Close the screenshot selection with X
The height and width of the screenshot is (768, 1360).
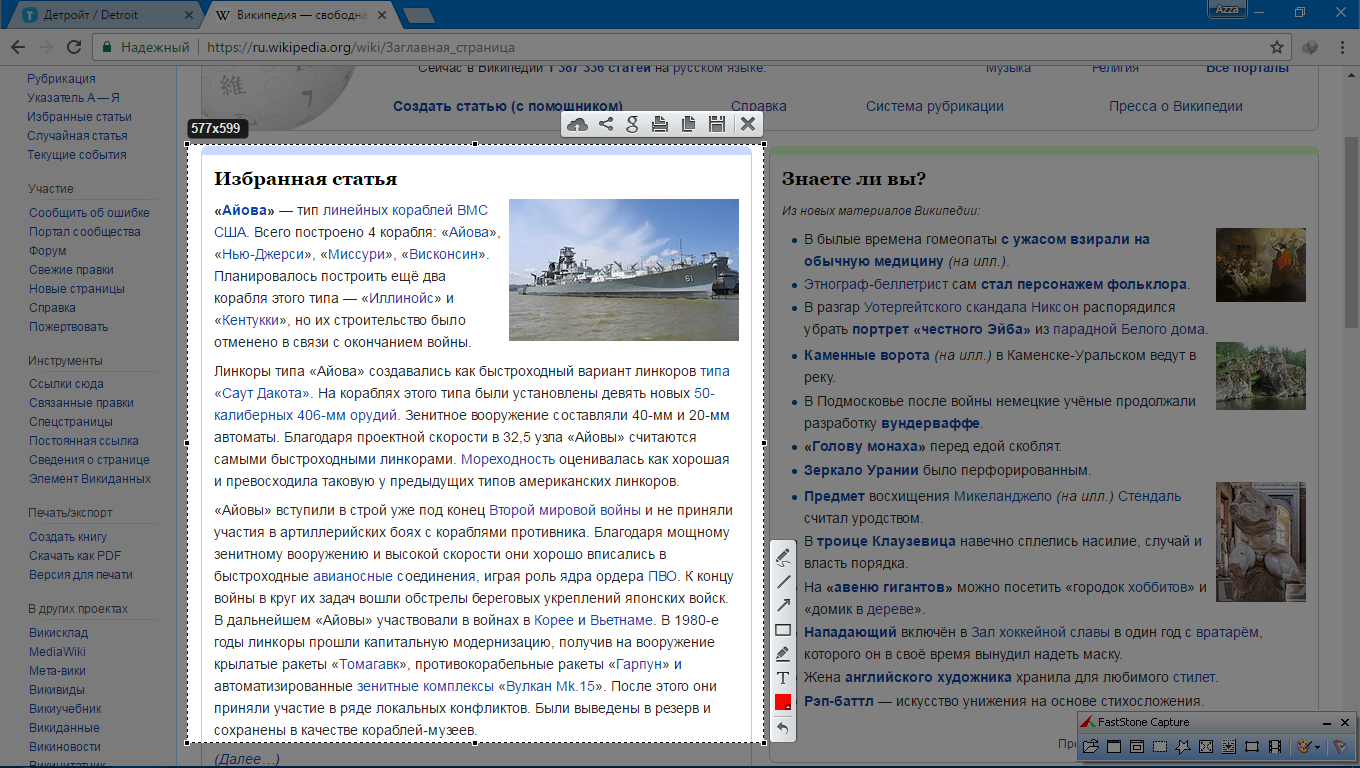point(747,124)
